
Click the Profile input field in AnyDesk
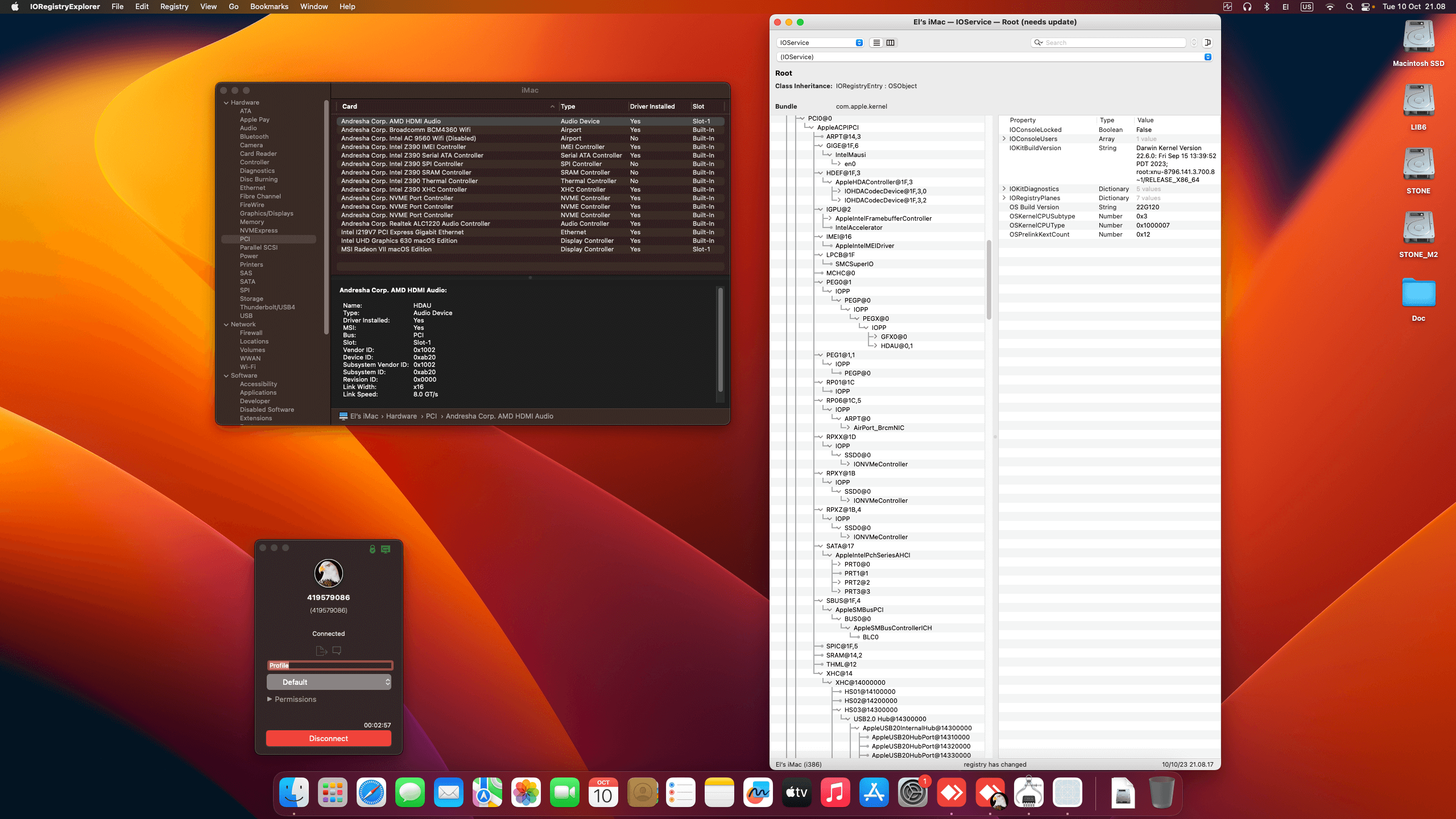click(x=330, y=665)
